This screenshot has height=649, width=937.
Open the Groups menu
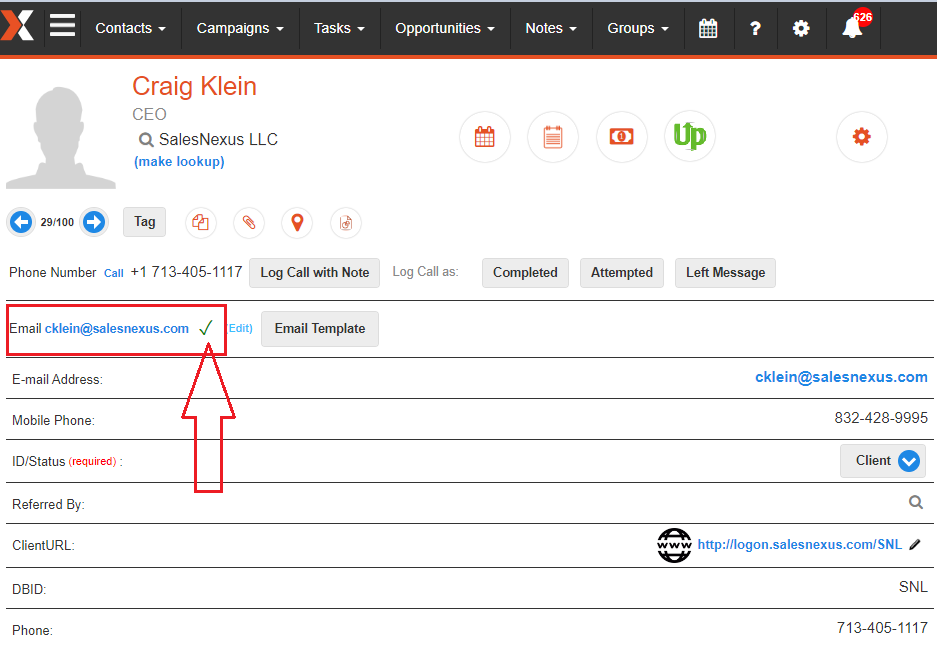[x=638, y=28]
